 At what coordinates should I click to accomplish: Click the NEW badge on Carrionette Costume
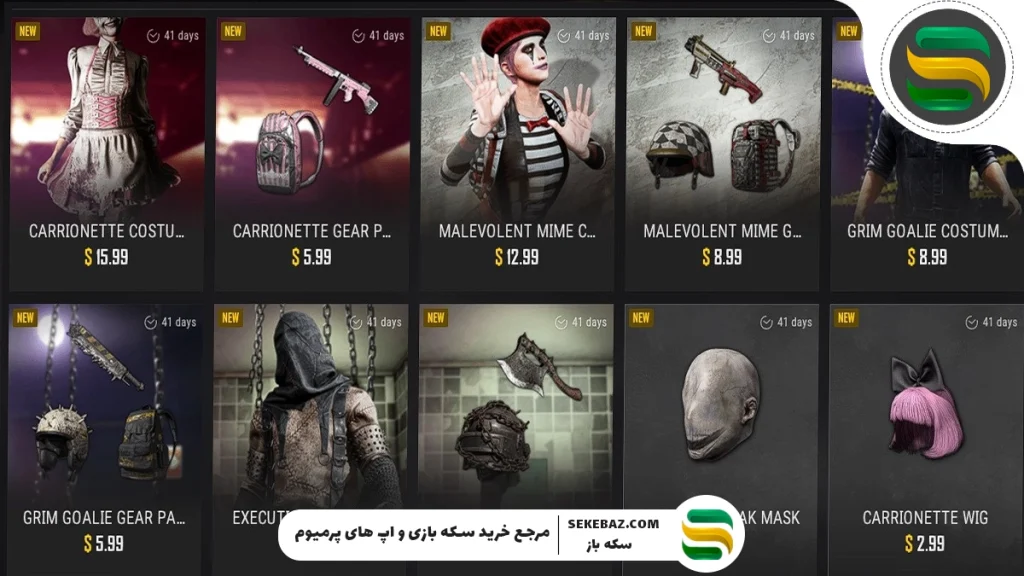pos(28,31)
